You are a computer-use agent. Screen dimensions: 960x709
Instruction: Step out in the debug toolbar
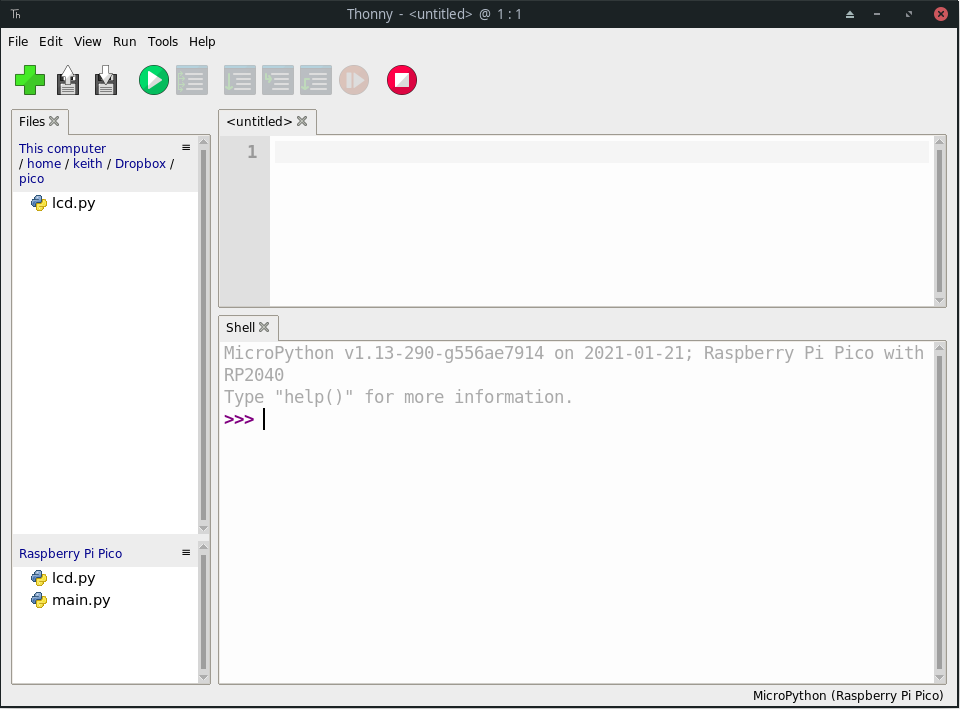click(316, 80)
